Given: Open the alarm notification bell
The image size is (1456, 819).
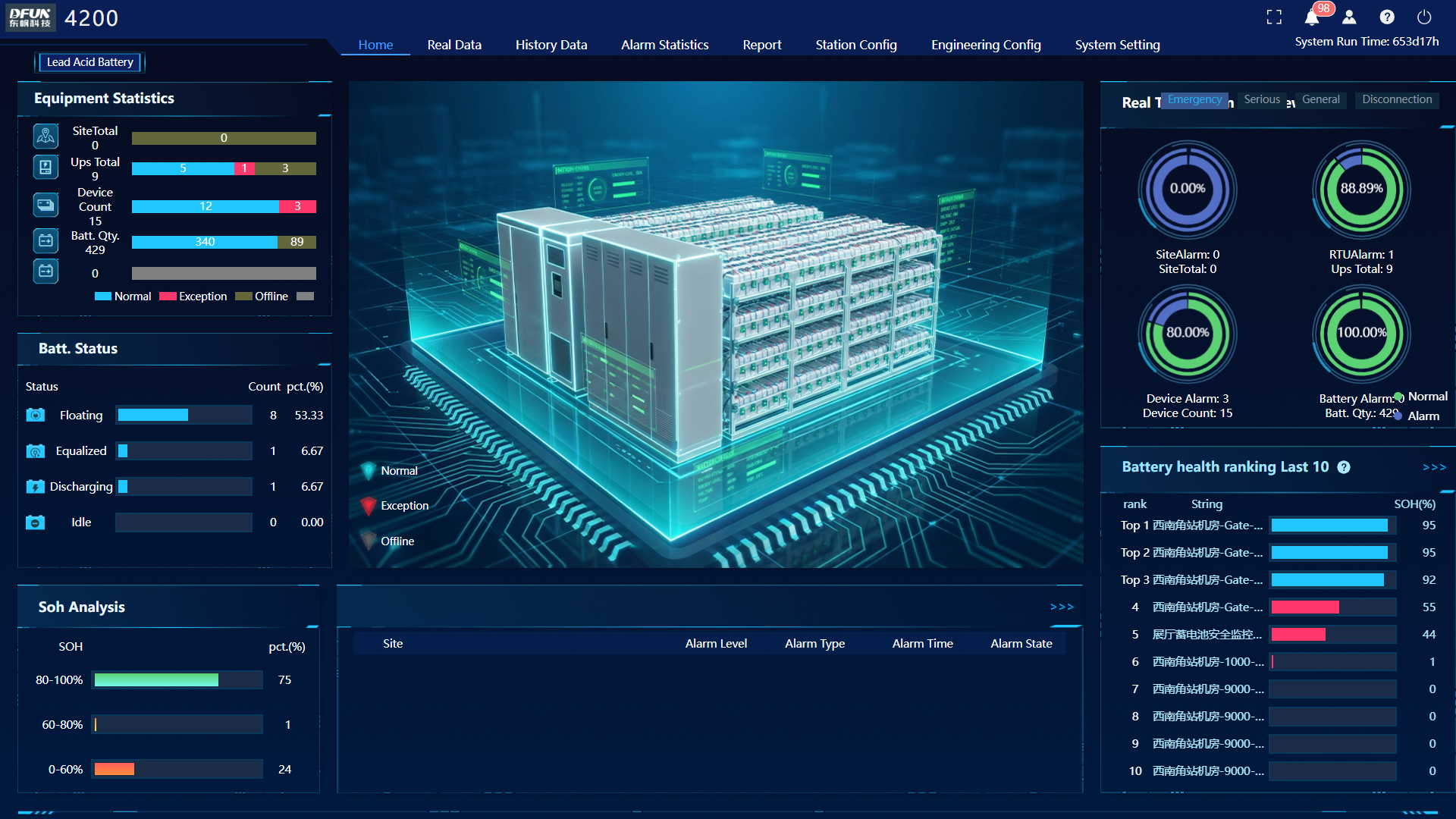Looking at the screenshot, I should click(1312, 17).
